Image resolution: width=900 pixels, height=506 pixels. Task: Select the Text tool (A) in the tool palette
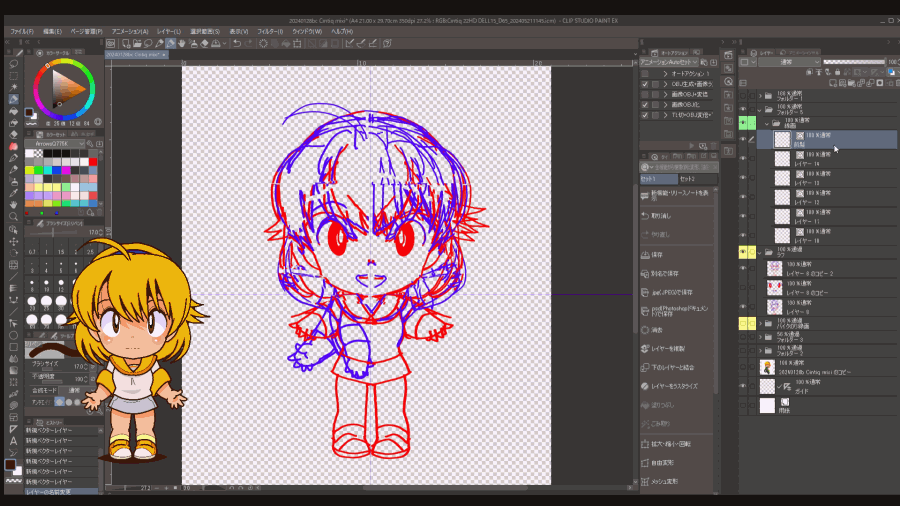click(13, 441)
